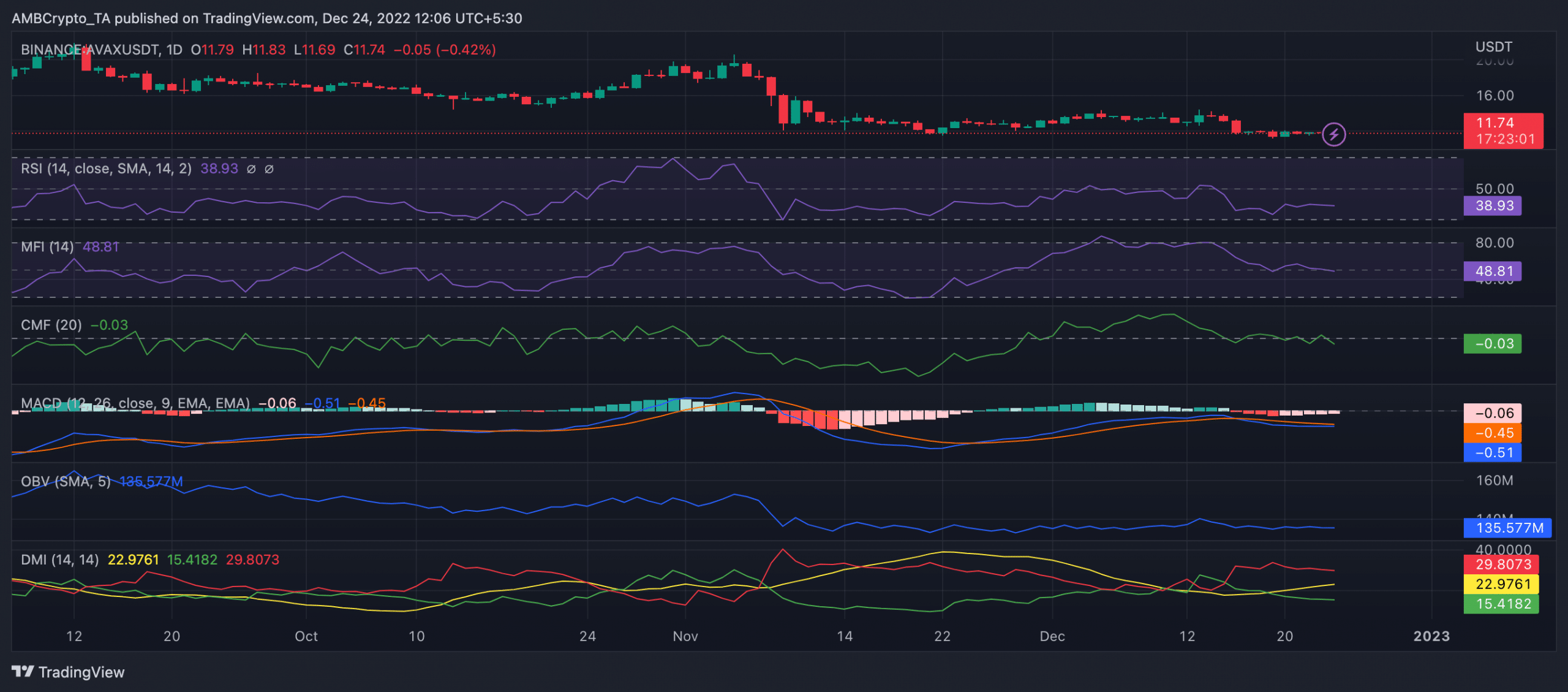Click the USDT currency label on price axis
The image size is (1568, 692).
coord(1493,47)
